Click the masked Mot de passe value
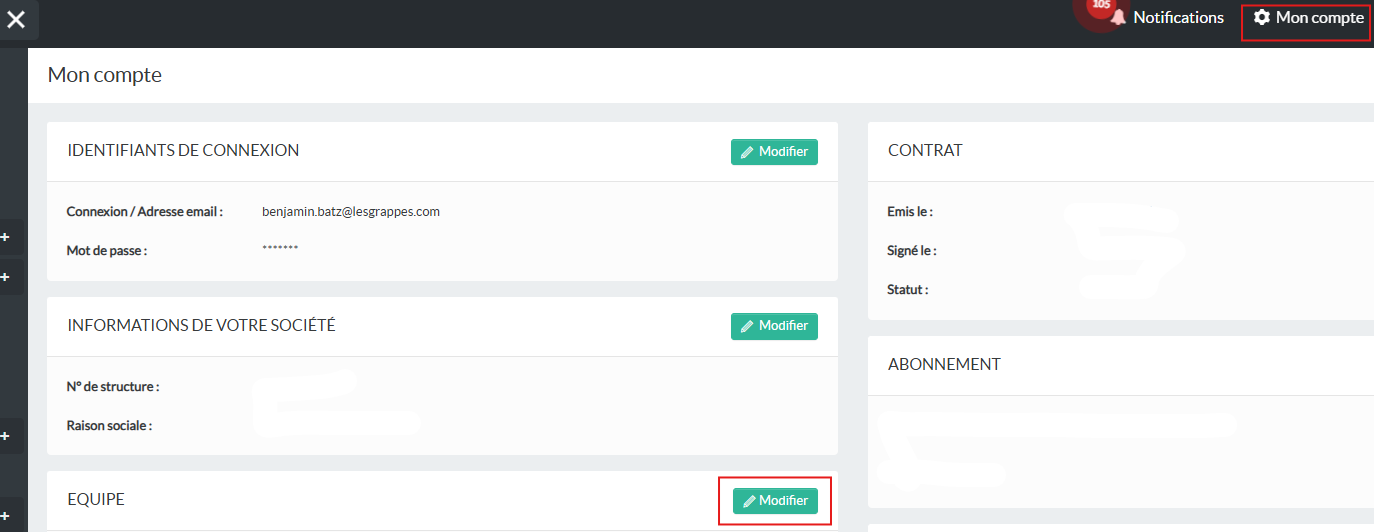 click(x=280, y=248)
